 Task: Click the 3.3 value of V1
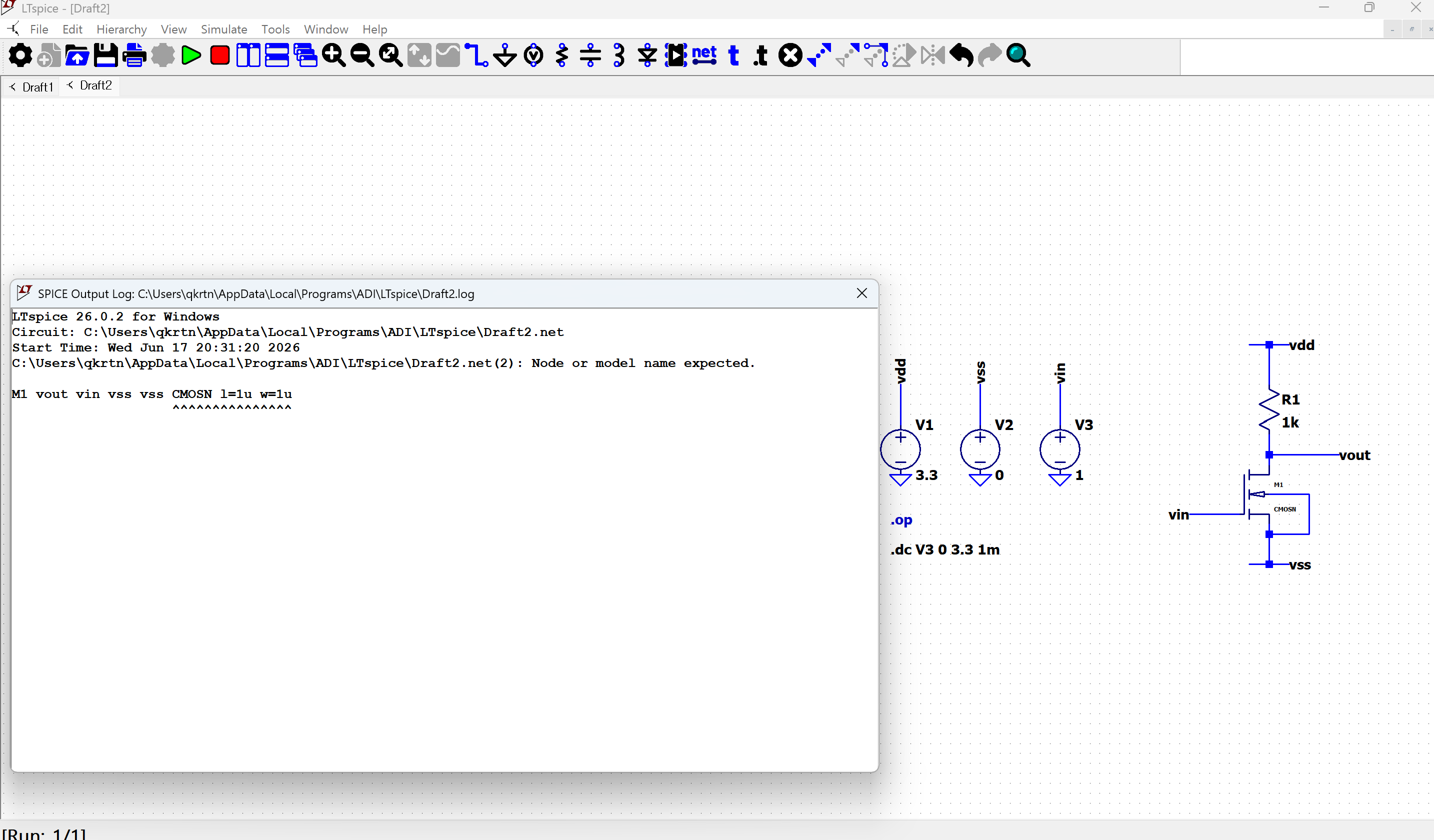pos(926,474)
